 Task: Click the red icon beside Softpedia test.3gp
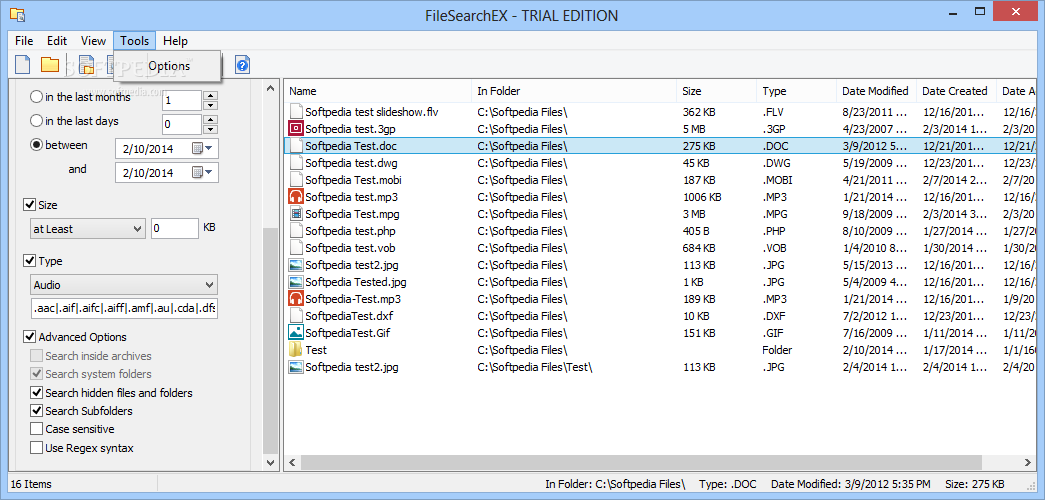click(x=296, y=128)
